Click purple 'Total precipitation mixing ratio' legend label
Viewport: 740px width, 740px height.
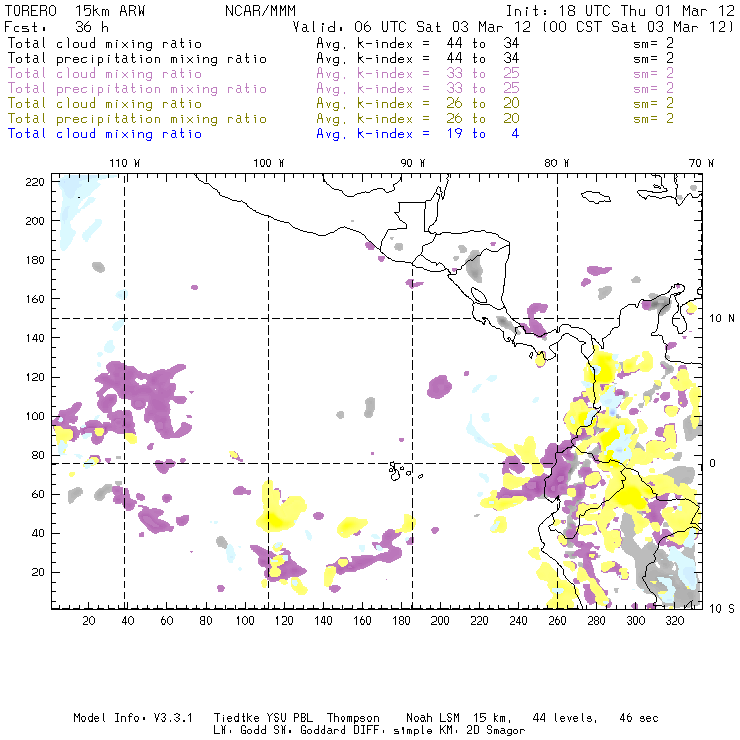[x=137, y=89]
